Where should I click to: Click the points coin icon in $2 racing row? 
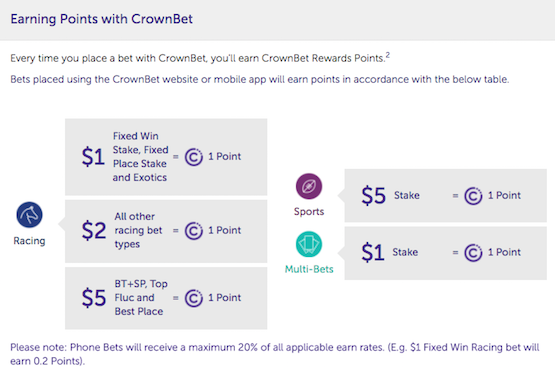pos(194,231)
